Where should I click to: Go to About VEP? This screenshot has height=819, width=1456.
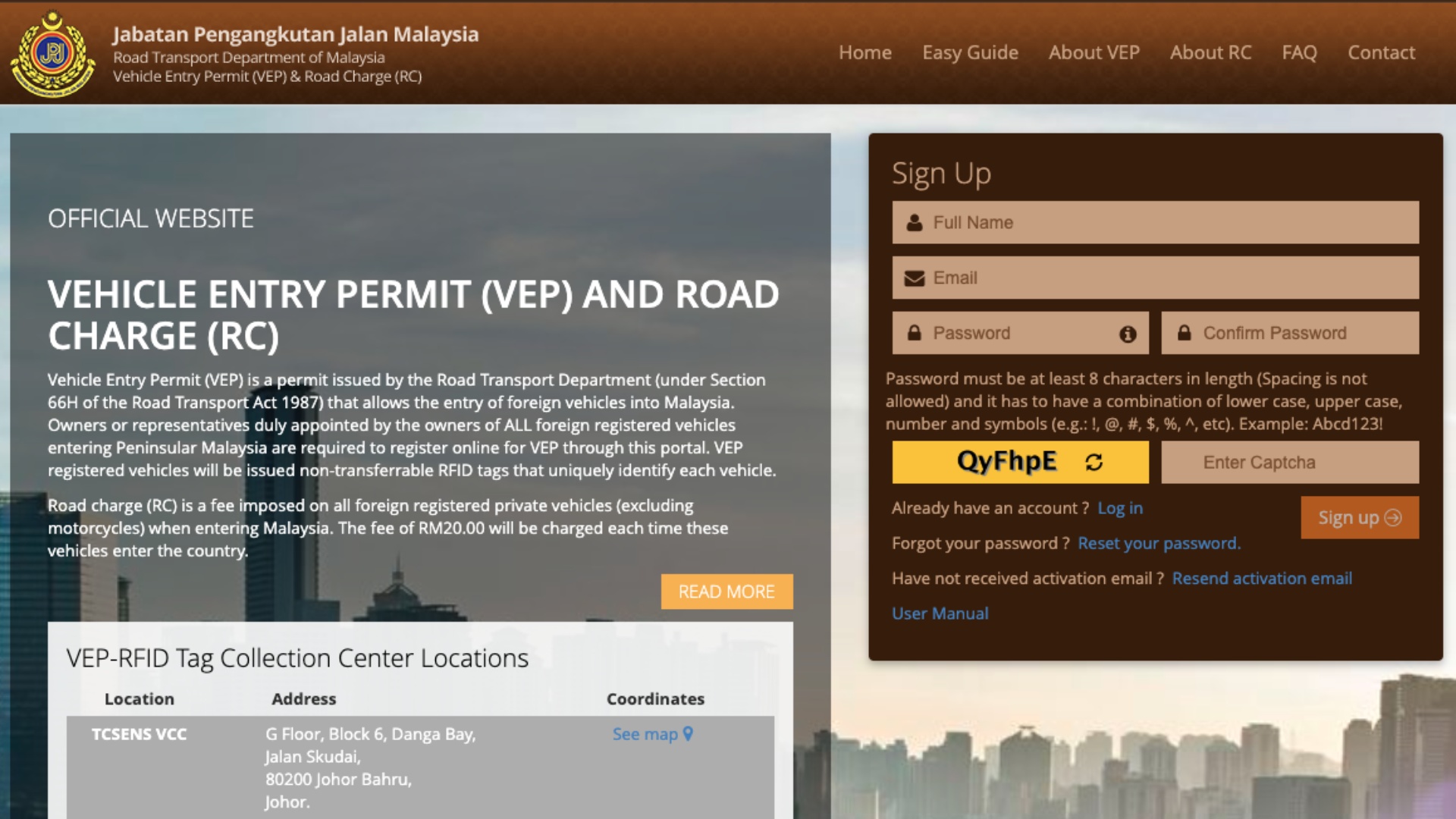[x=1094, y=52]
